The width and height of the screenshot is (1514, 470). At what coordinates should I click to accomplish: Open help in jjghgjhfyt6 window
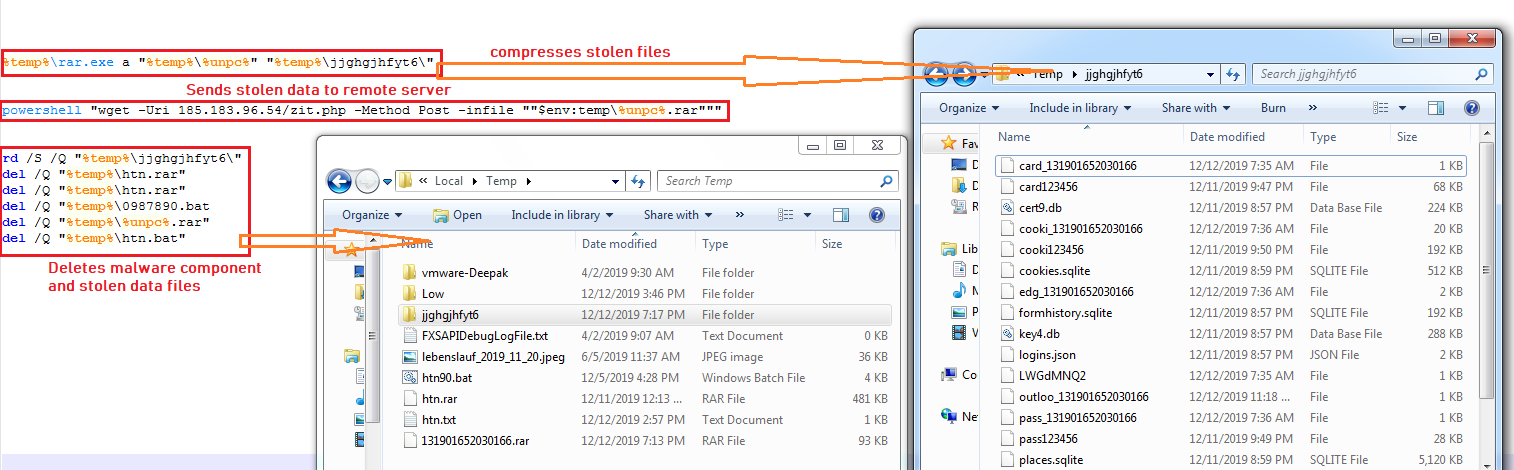point(1472,108)
